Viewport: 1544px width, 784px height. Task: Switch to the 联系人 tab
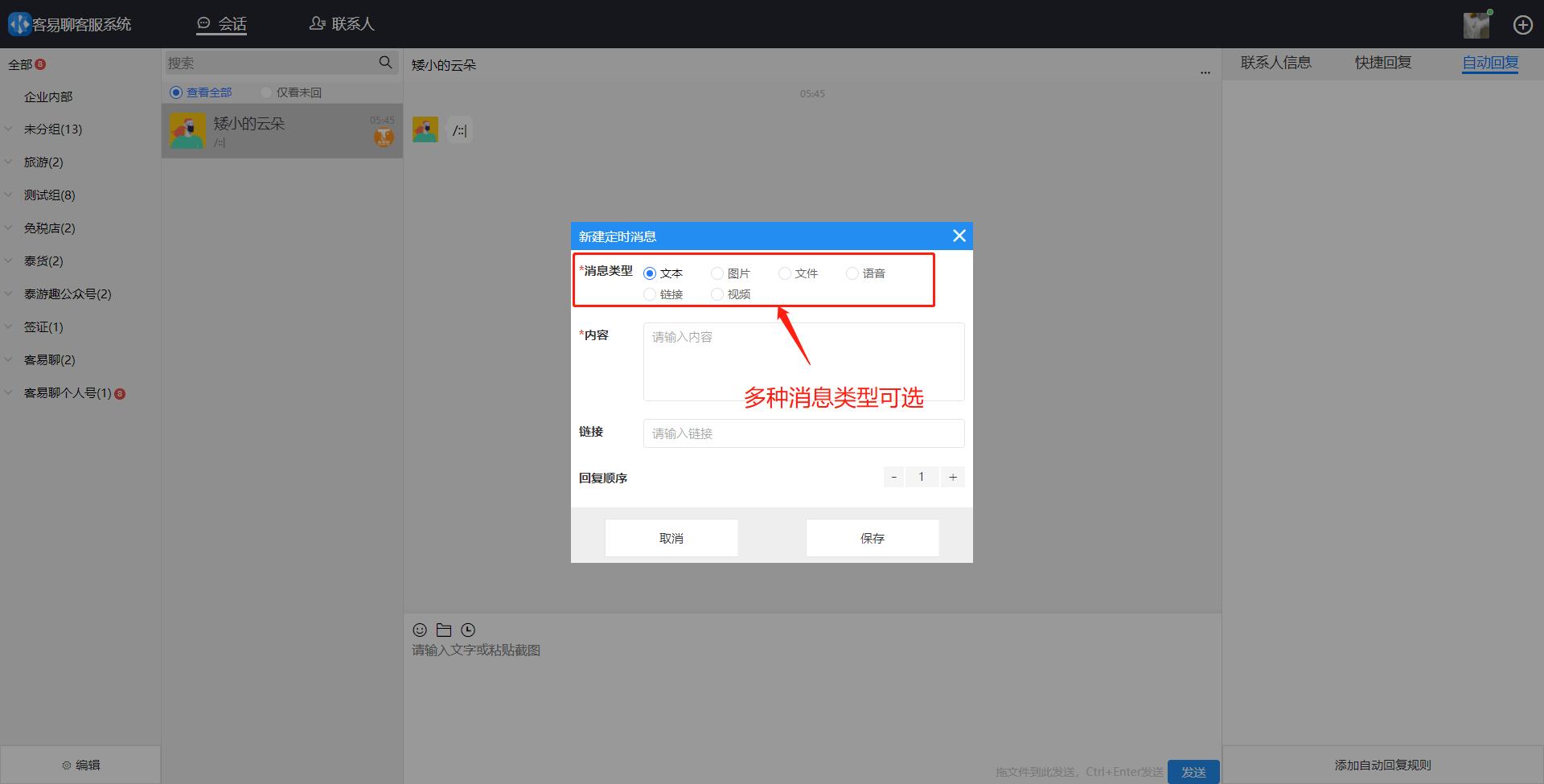341,23
